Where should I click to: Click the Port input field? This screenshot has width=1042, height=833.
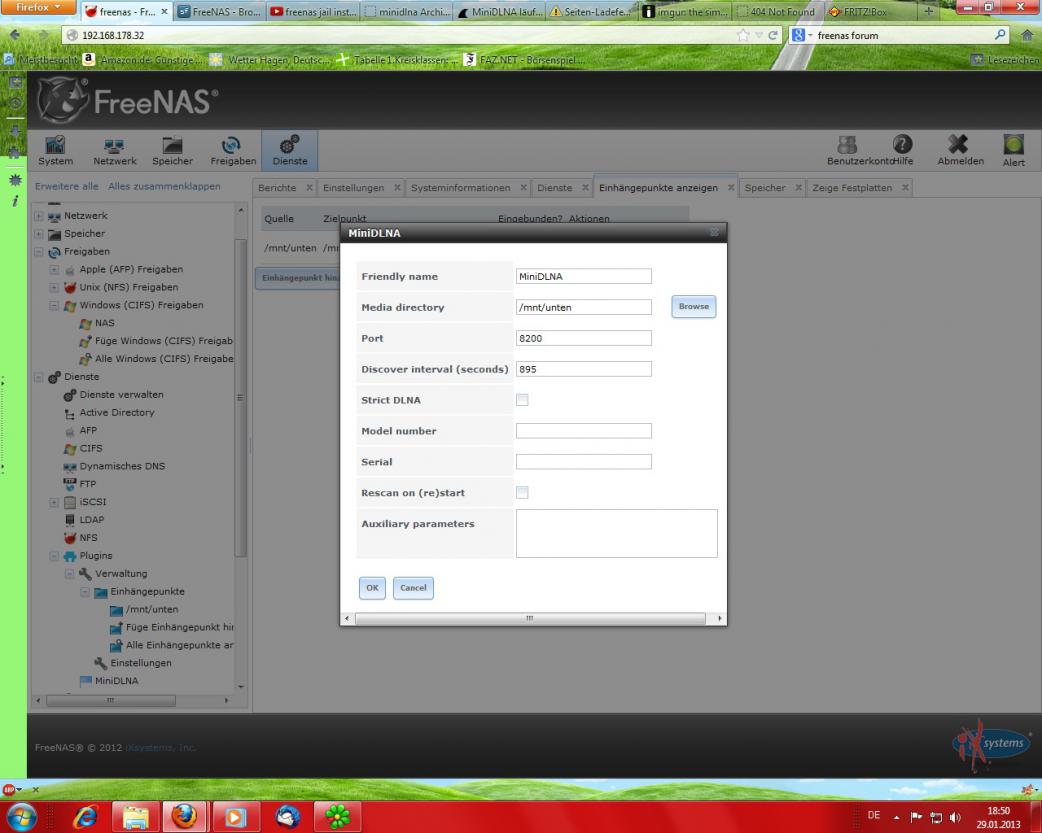coord(583,338)
